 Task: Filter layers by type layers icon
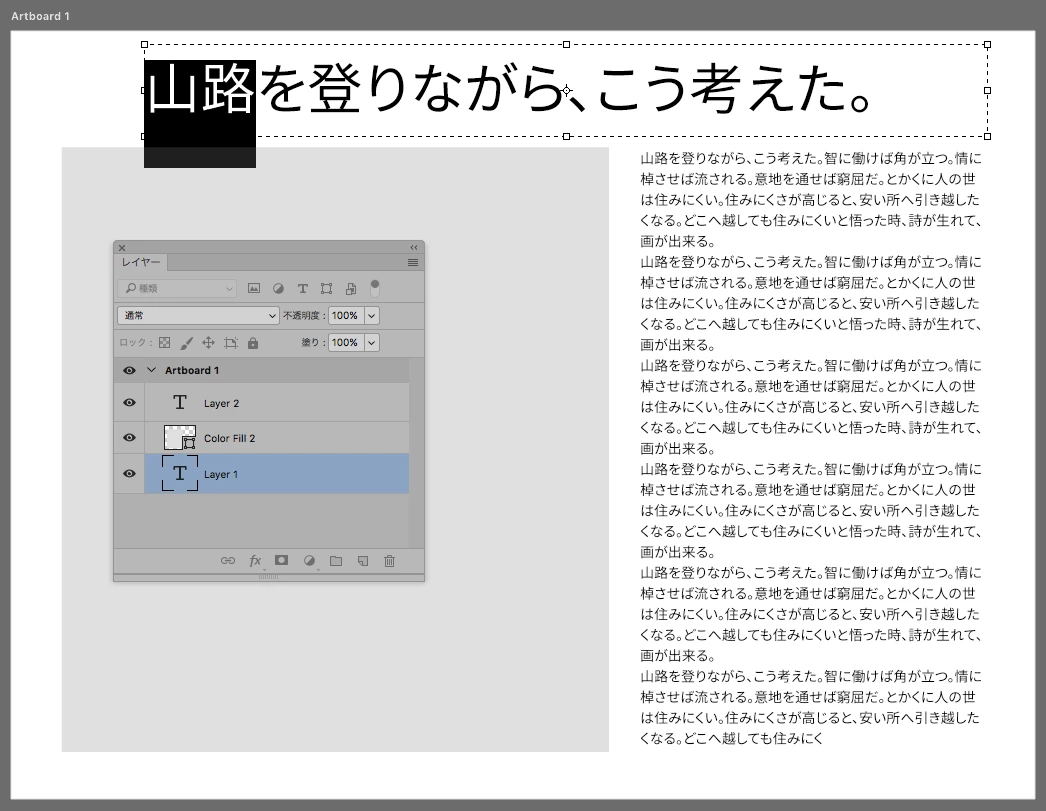[x=303, y=289]
